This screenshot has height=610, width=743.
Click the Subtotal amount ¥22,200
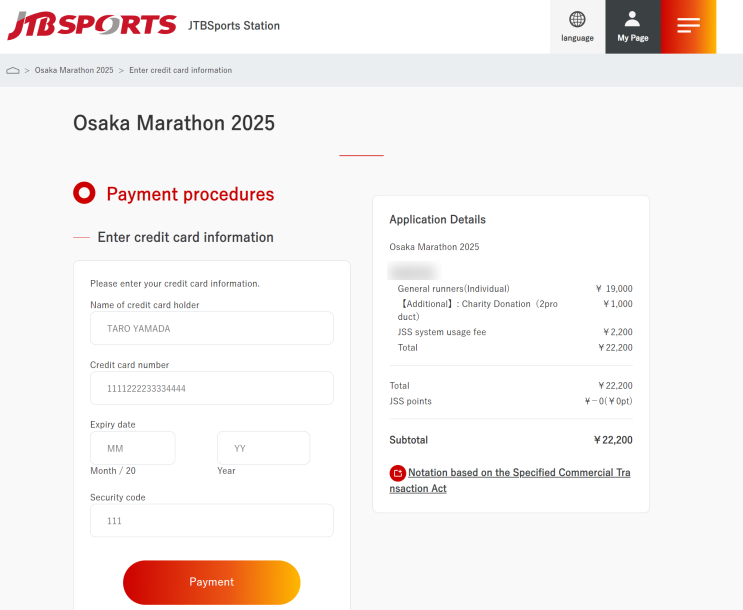[x=612, y=440]
